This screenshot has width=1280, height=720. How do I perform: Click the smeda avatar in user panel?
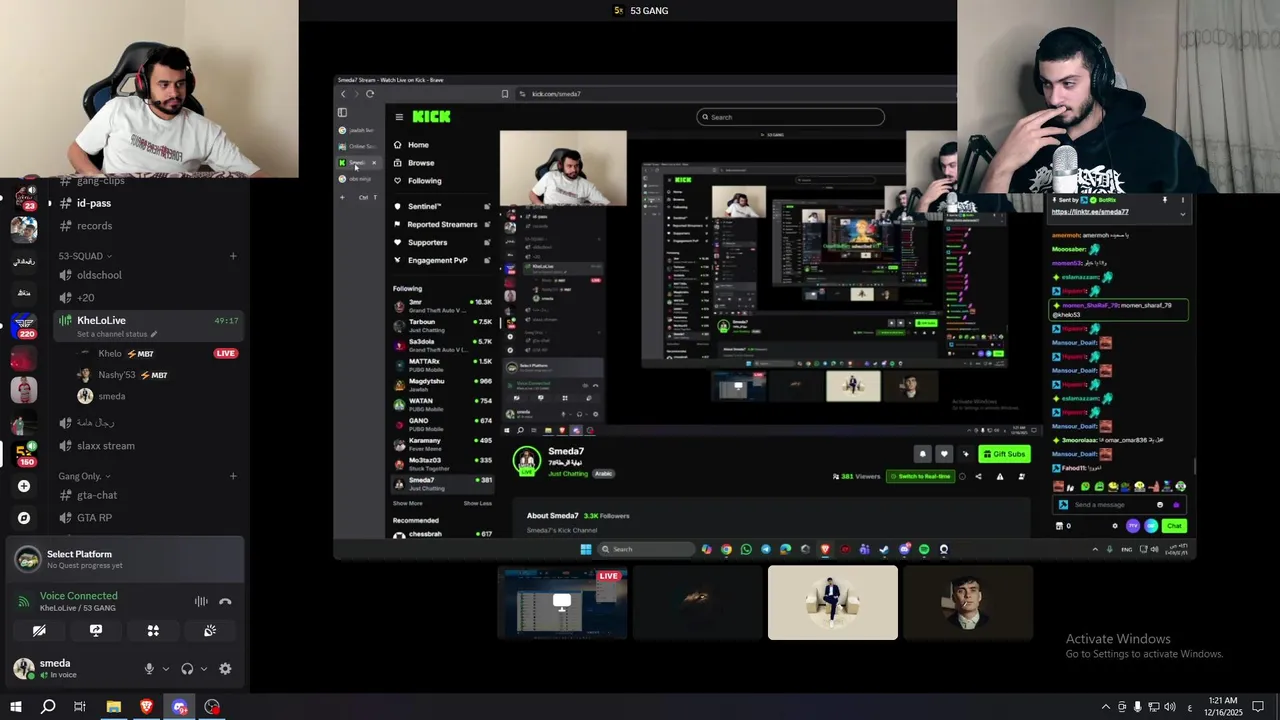coord(24,668)
